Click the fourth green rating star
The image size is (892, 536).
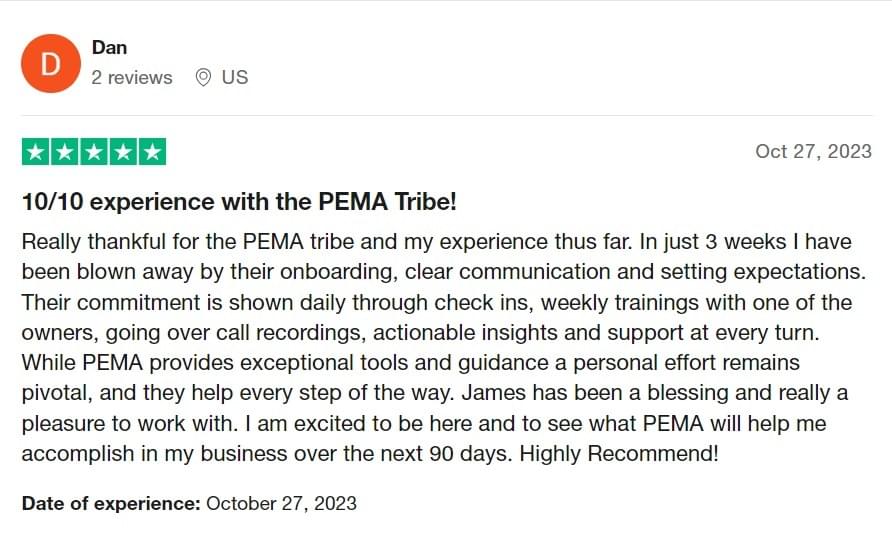pyautogui.click(x=123, y=151)
